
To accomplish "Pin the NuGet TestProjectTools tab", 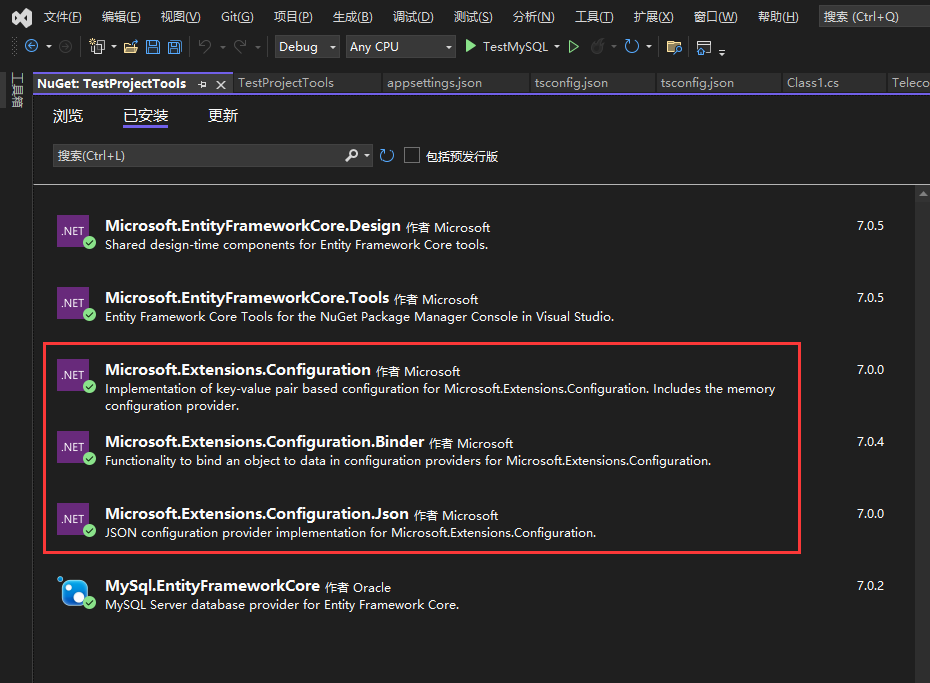I will pos(202,84).
